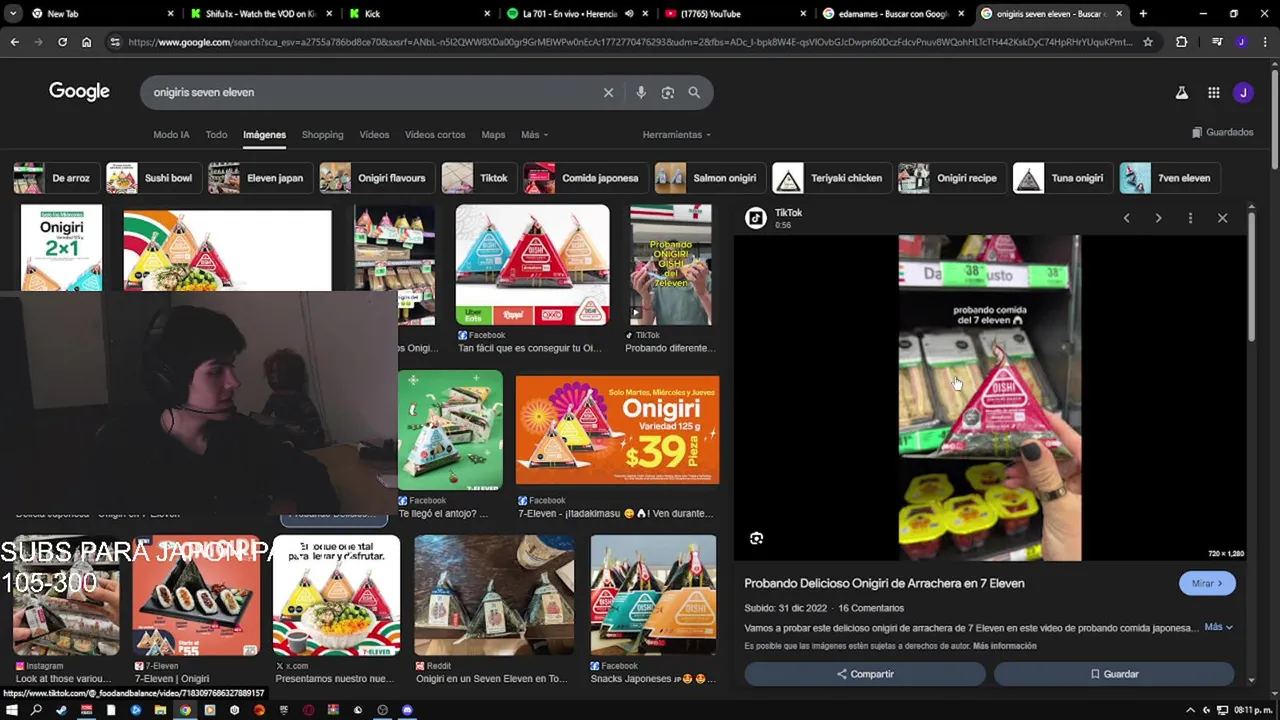
Task: Open Windows taskbar search
Action: coord(37,710)
